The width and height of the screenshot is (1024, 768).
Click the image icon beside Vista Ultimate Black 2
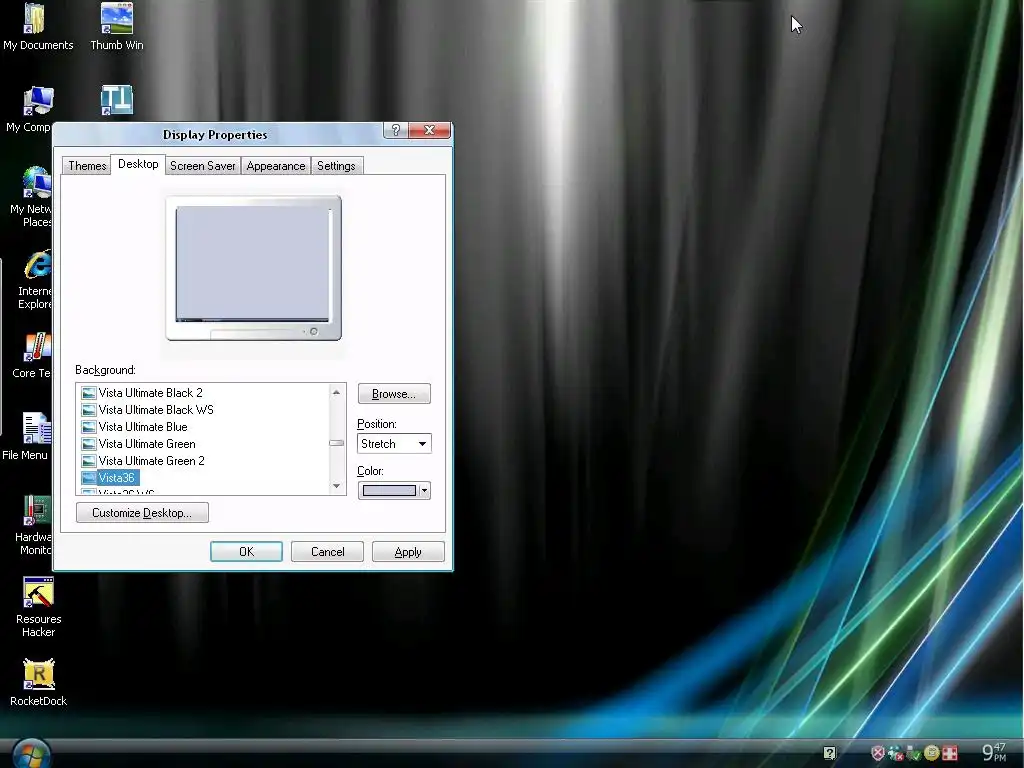[x=89, y=393]
